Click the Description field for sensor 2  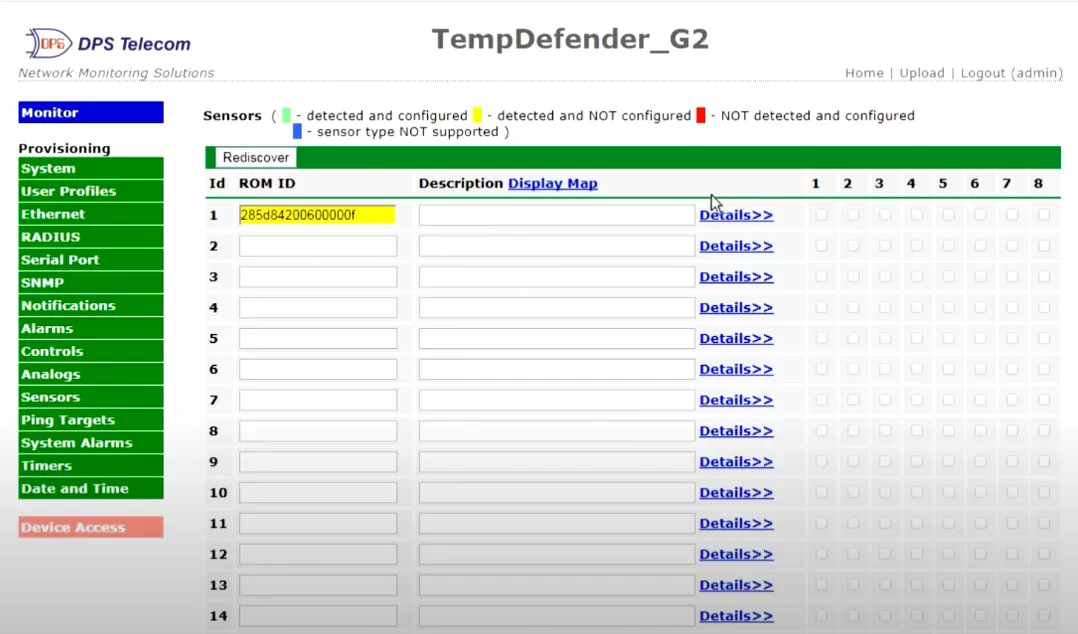click(556, 246)
